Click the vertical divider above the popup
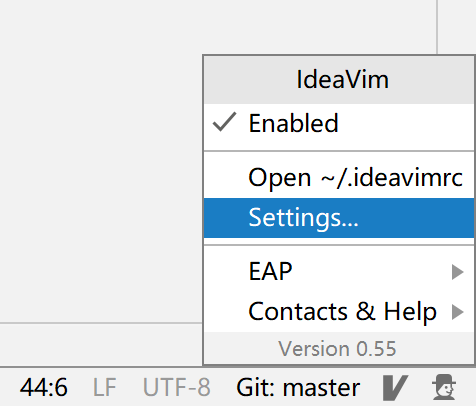The image size is (476, 406). tap(437, 27)
